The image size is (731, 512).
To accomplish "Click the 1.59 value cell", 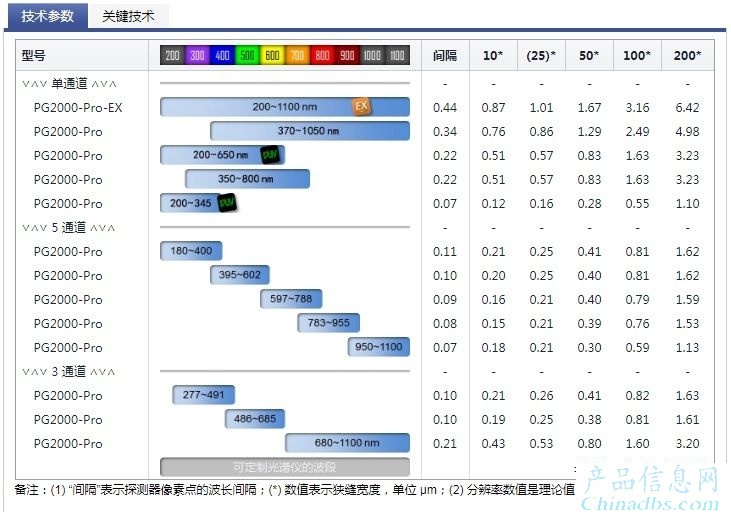I will click(688, 300).
